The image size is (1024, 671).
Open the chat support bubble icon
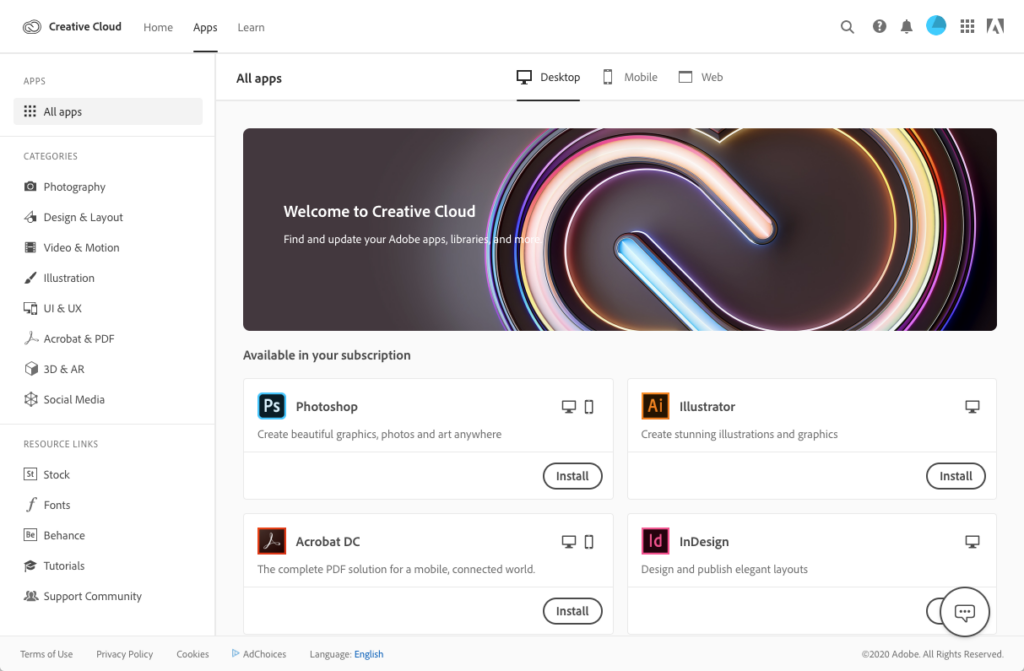pyautogui.click(x=965, y=612)
